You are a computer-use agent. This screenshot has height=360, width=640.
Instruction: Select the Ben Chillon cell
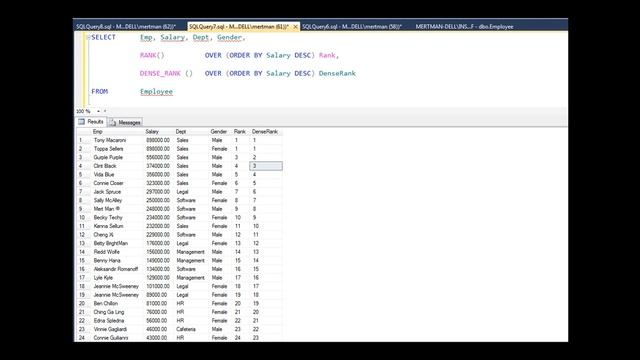click(118, 303)
